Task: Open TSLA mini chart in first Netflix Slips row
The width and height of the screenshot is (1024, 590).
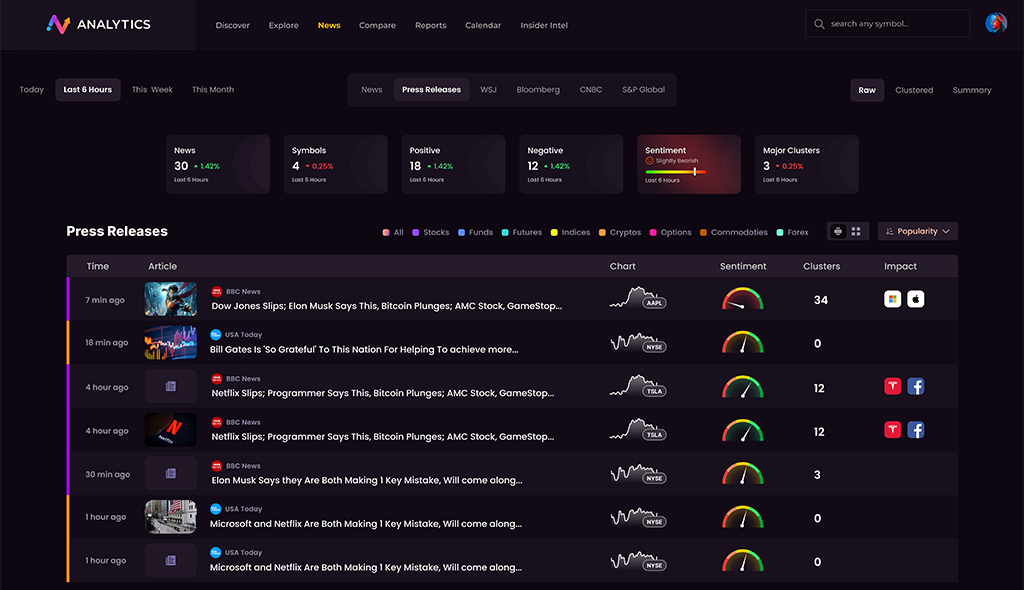Action: (x=637, y=386)
